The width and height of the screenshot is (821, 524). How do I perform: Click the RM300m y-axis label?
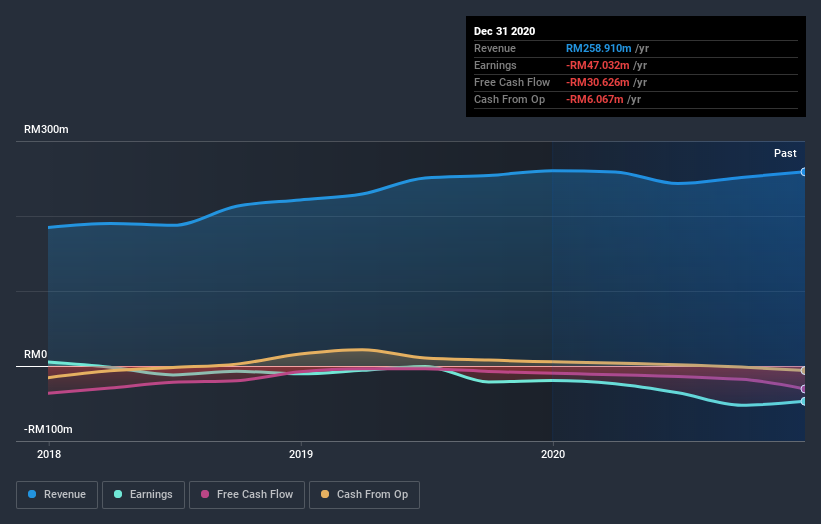pyautogui.click(x=46, y=129)
